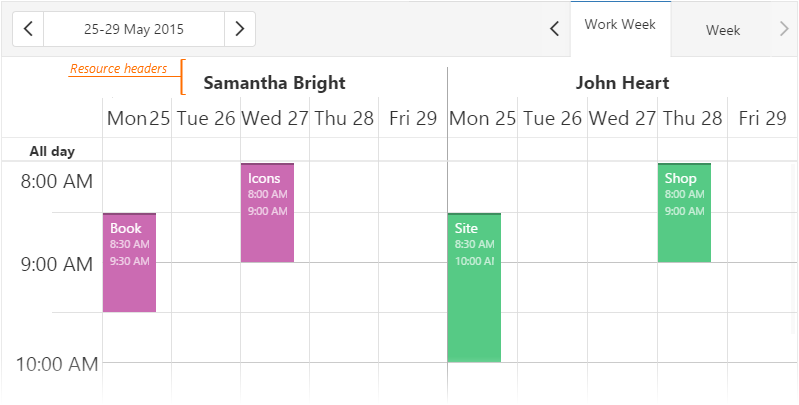Switch to the Week view tab

pyautogui.click(x=723, y=30)
